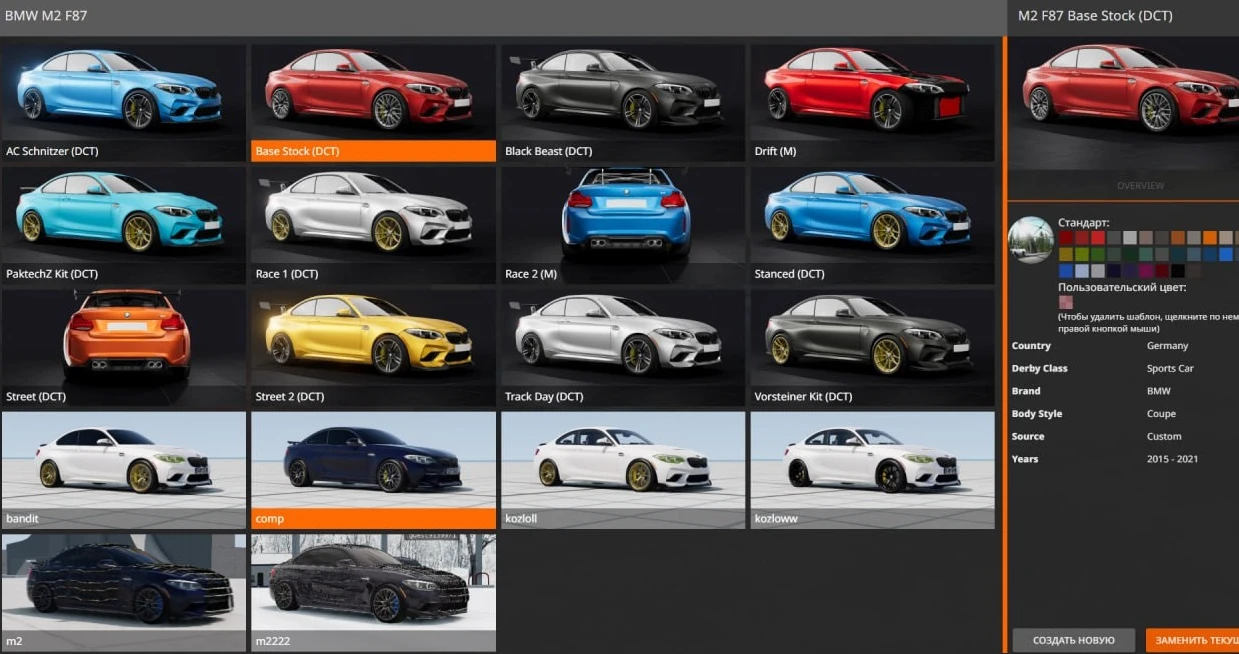The image size is (1239, 654).
Task: Select the Race 1 (DCT) configuration
Action: coord(372,218)
